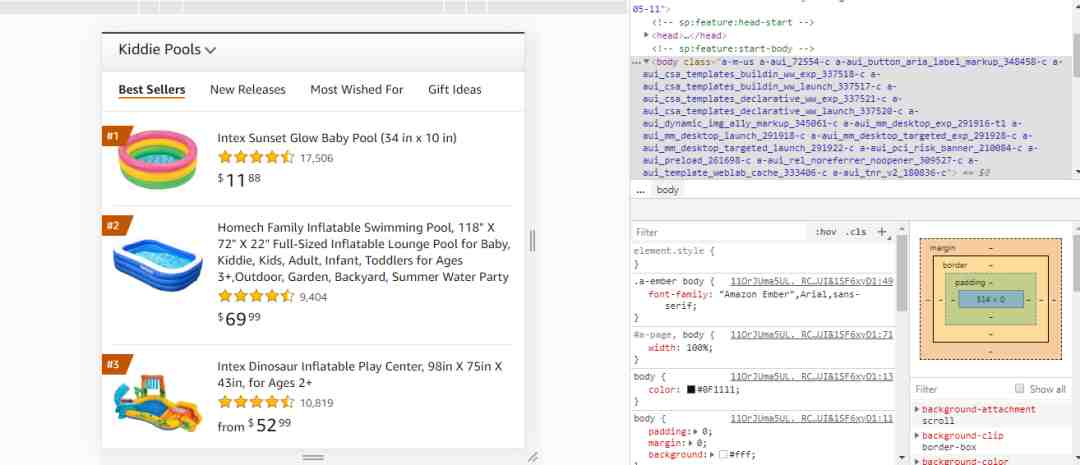The image size is (1080, 465).
Task: Click the Homech blue pool thumbnail
Action: pos(158,266)
